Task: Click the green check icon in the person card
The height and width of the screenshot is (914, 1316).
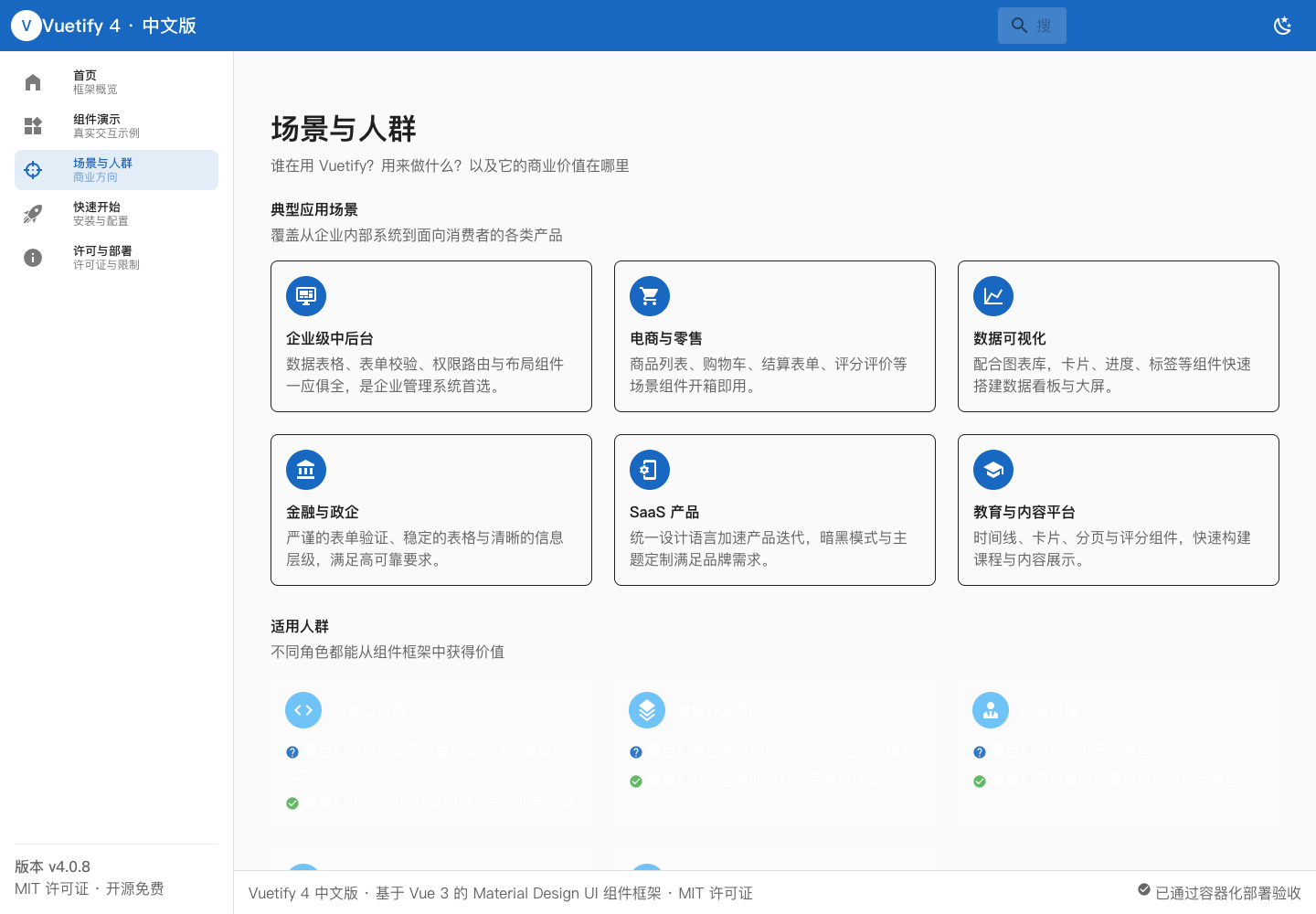Action: [980, 781]
